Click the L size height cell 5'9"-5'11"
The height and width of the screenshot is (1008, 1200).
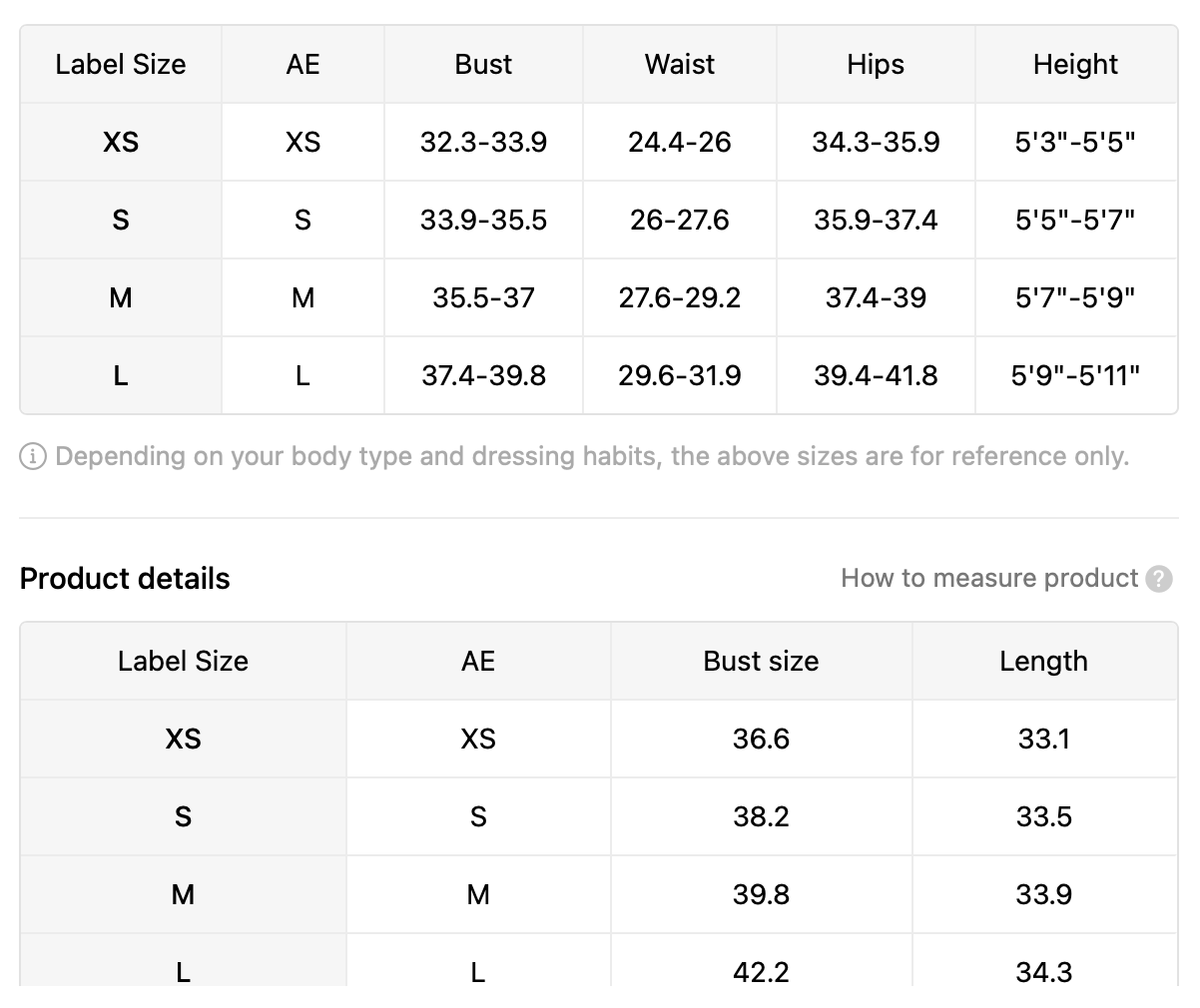[1076, 375]
